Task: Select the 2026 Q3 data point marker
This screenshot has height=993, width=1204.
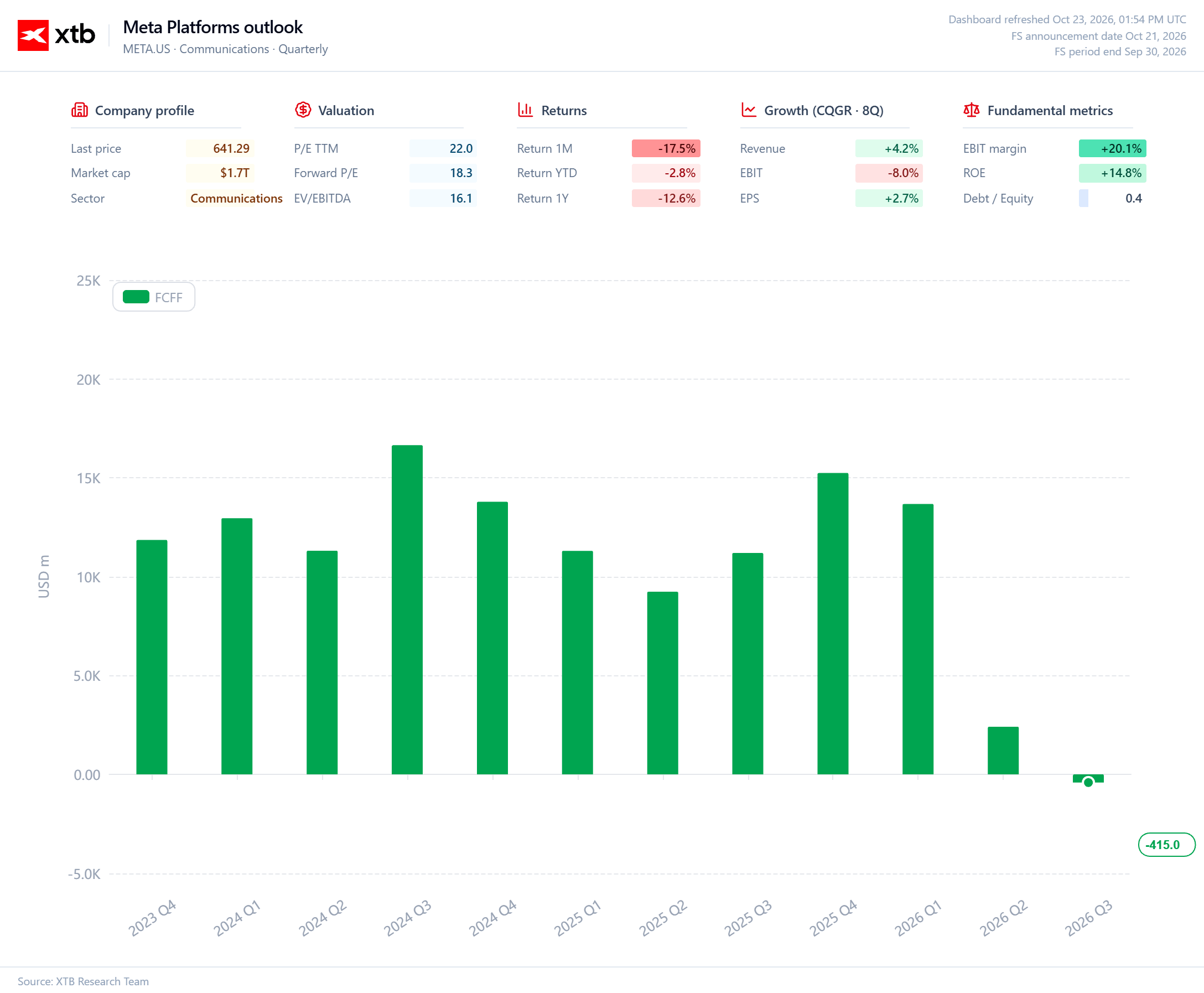Action: (x=1088, y=782)
